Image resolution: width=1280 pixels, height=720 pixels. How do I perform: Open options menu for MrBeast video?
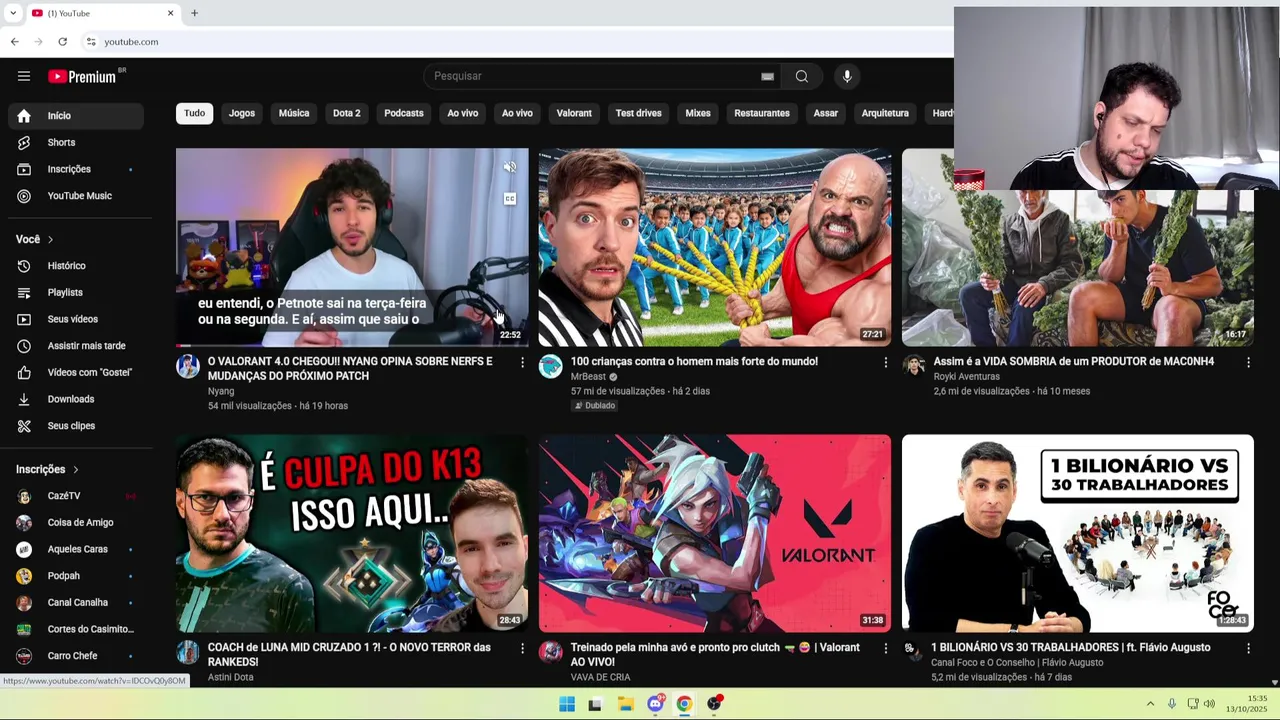[x=885, y=362]
